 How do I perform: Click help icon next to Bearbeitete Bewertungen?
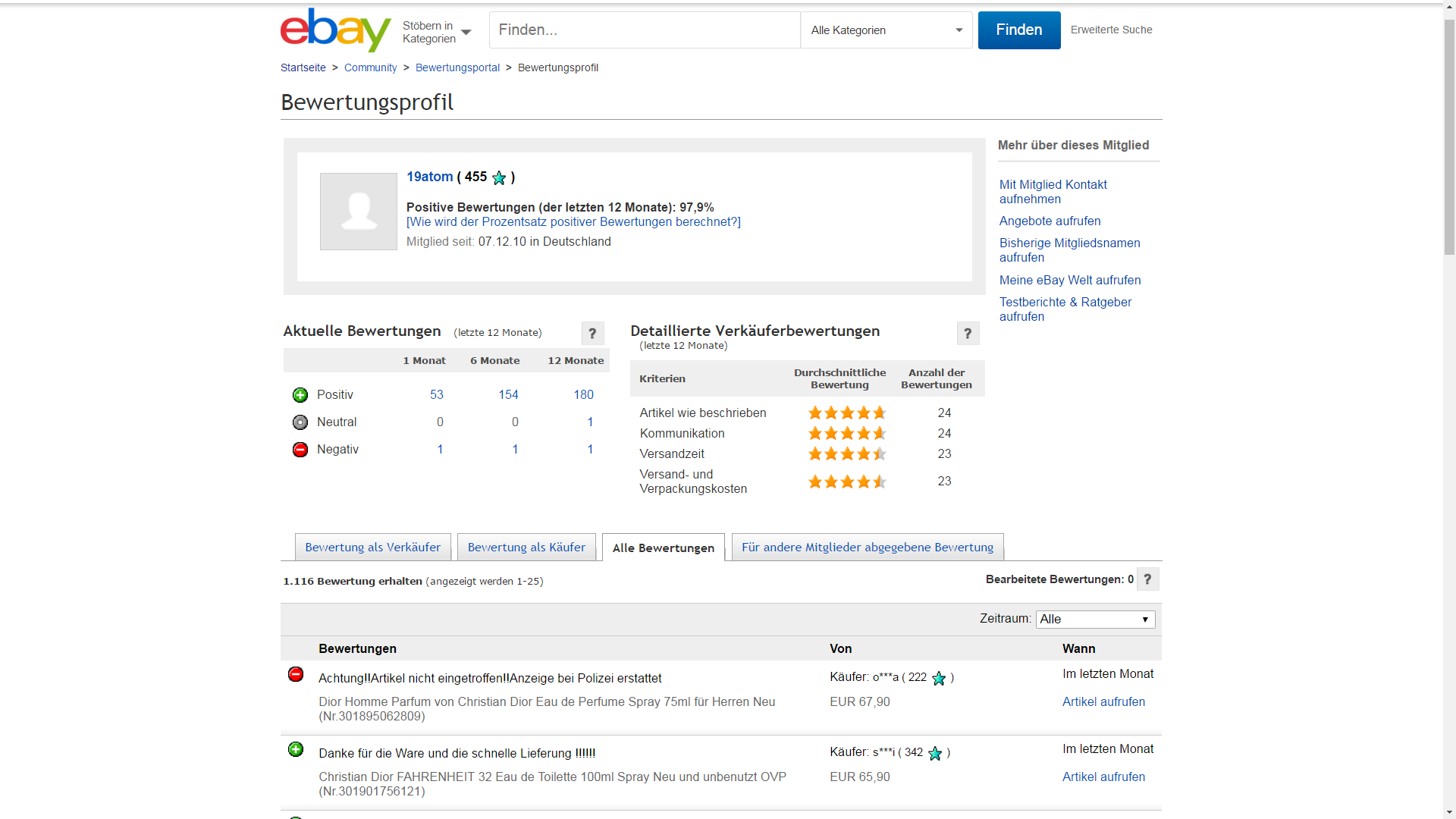point(1147,579)
